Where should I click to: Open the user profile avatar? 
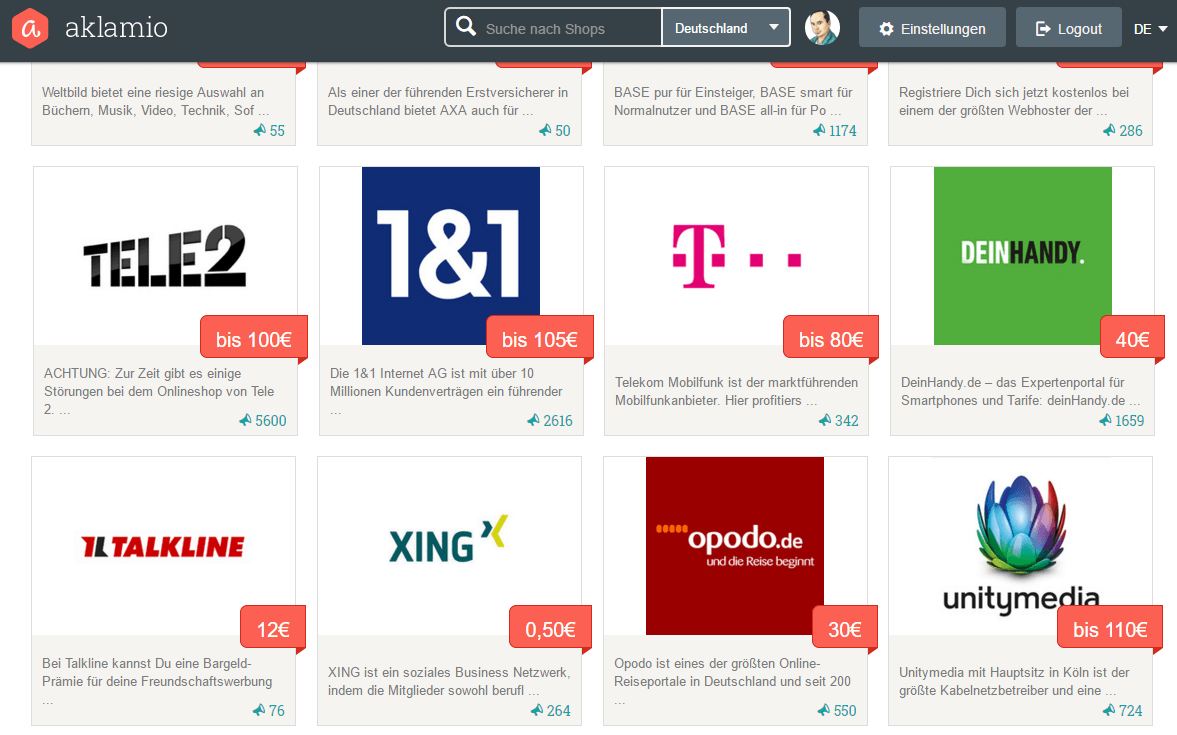pos(822,28)
